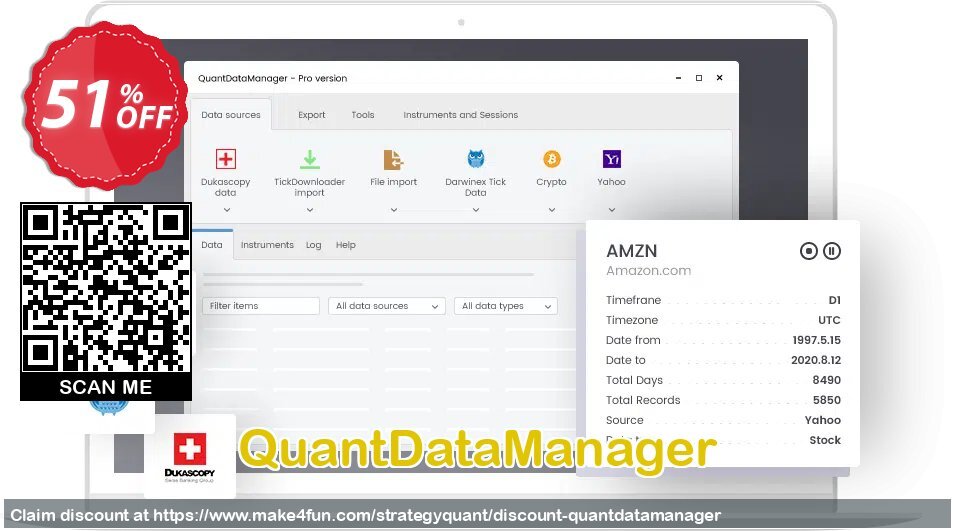This screenshot has width=954, height=531.
Task: Close the QuantDataManager window
Action: point(720,78)
